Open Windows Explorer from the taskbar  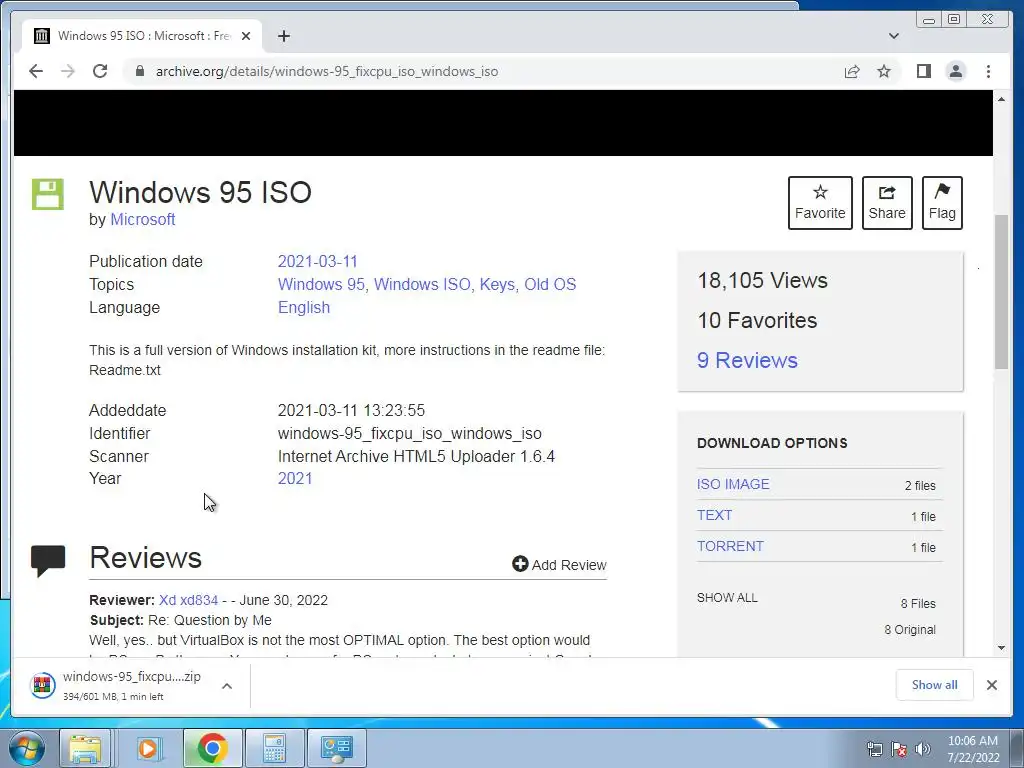[x=86, y=748]
